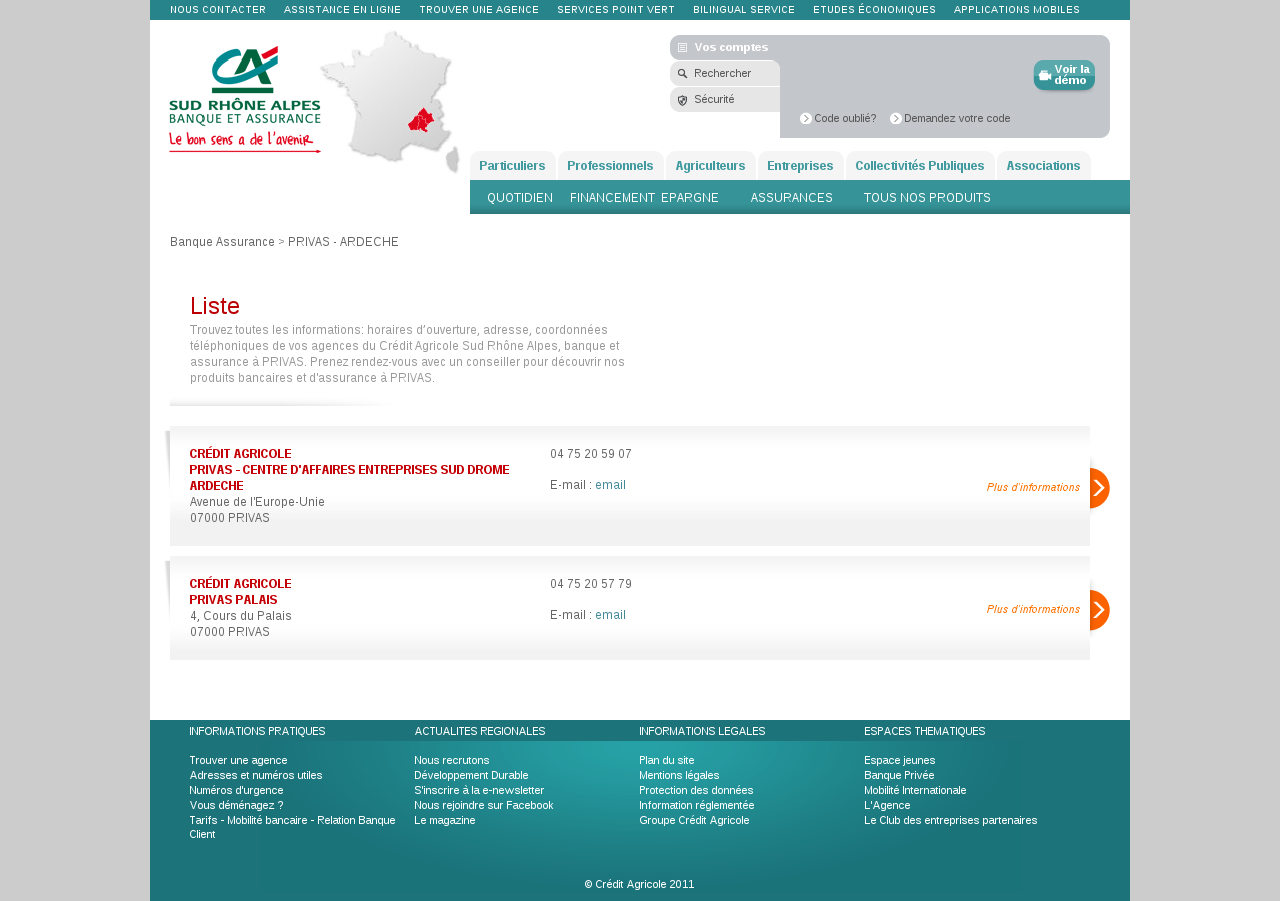Select the Particuliers tab

coord(512,166)
